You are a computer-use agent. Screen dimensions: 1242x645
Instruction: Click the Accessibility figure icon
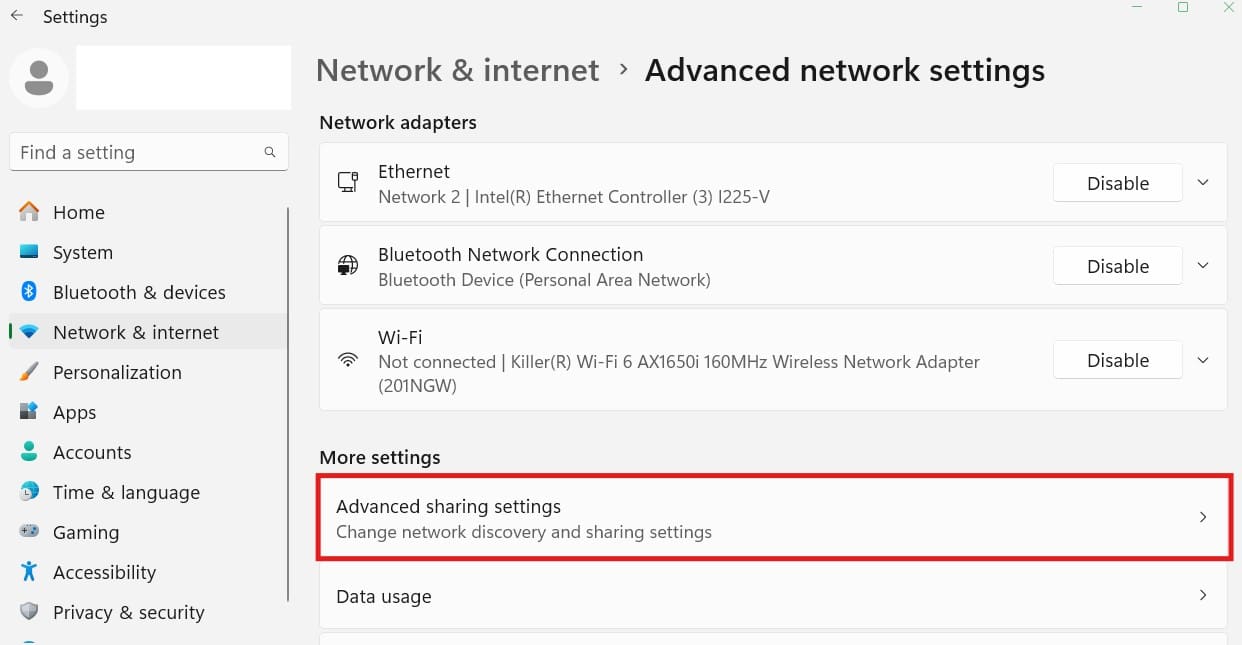pyautogui.click(x=29, y=572)
